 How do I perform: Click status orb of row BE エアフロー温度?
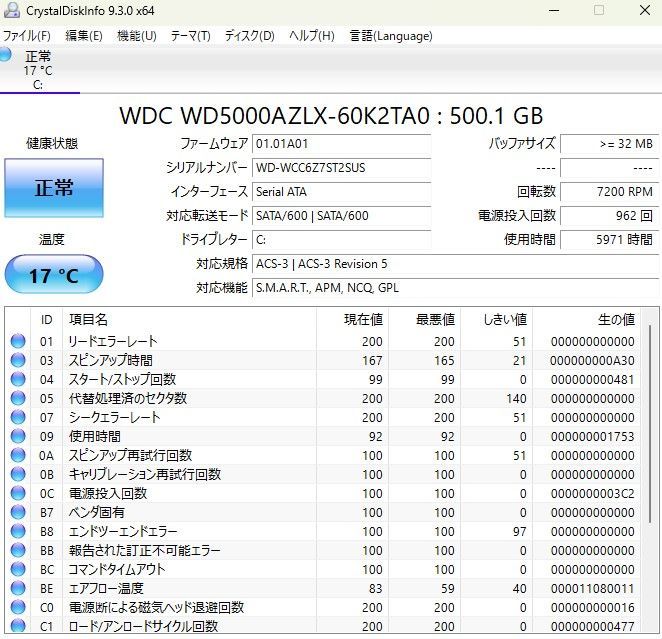(x=18, y=588)
